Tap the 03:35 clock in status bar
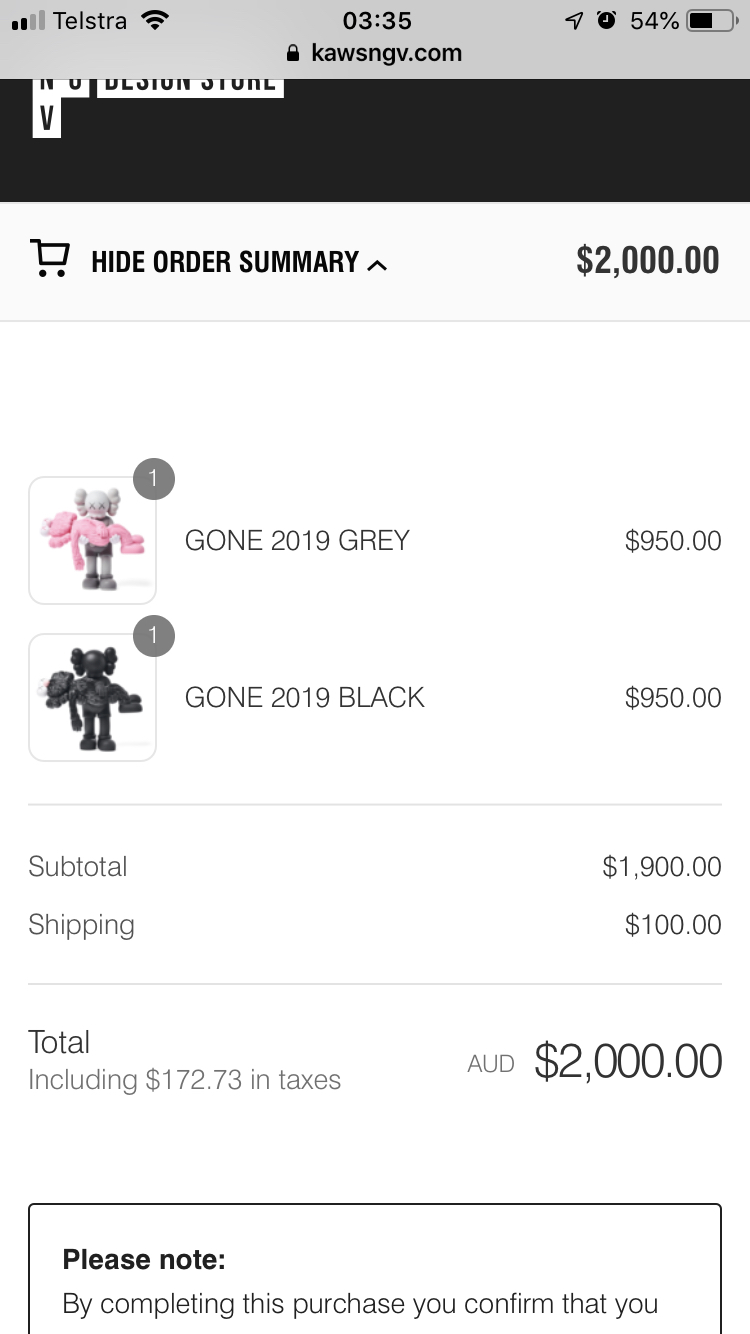750x1334 pixels. [x=376, y=20]
